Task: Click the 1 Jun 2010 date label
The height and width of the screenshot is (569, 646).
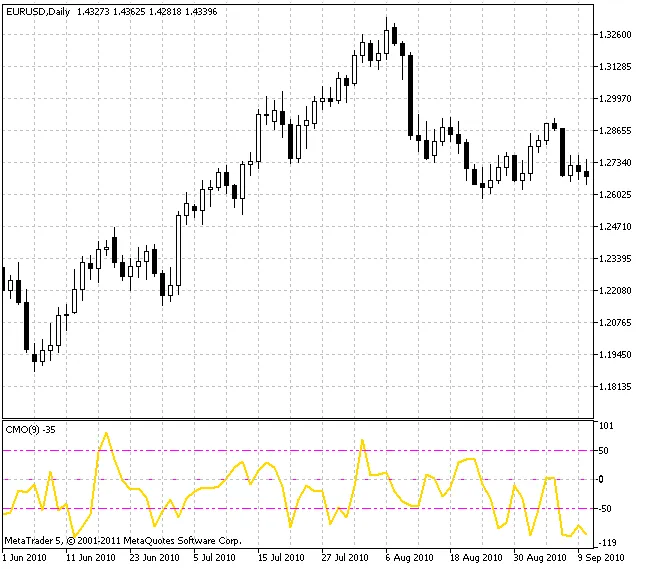Action: point(26,557)
